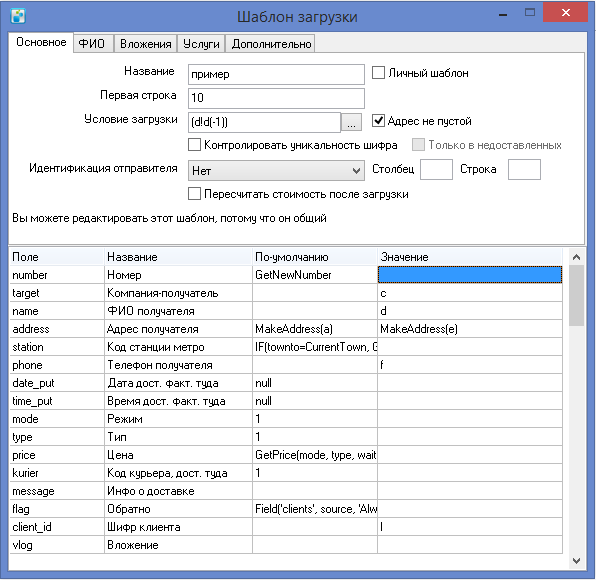Click the scroll up arrow of grid
This screenshot has width=596, height=580.
(x=576, y=257)
